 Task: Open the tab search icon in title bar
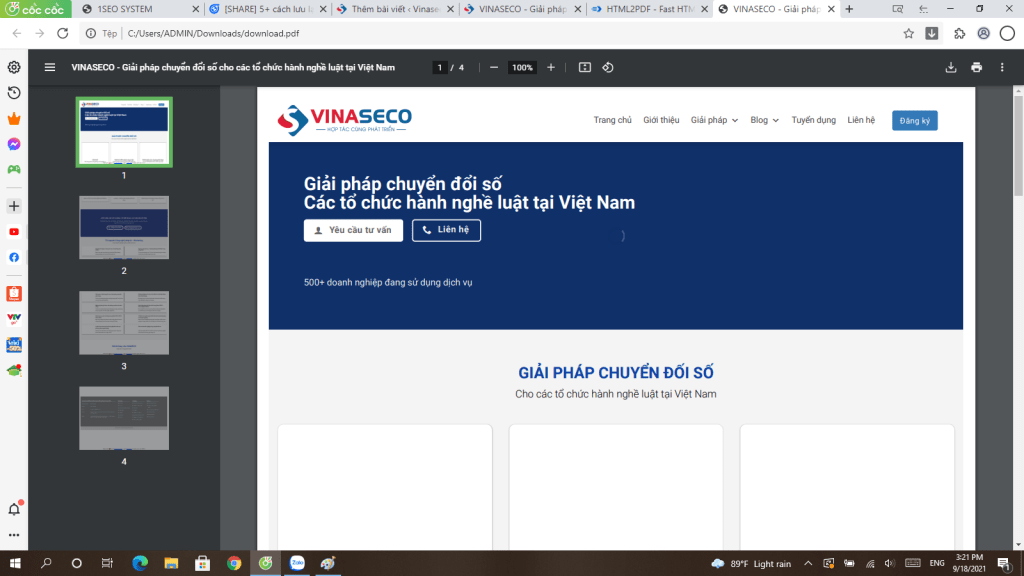coord(898,9)
